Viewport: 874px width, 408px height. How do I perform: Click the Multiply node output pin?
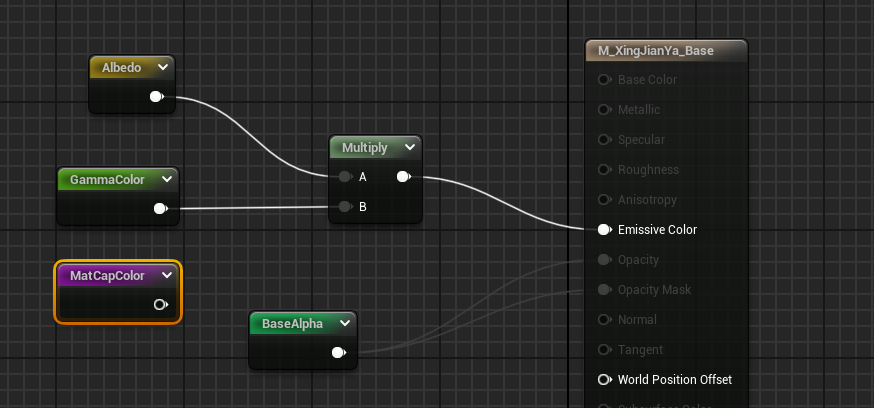[x=402, y=177]
